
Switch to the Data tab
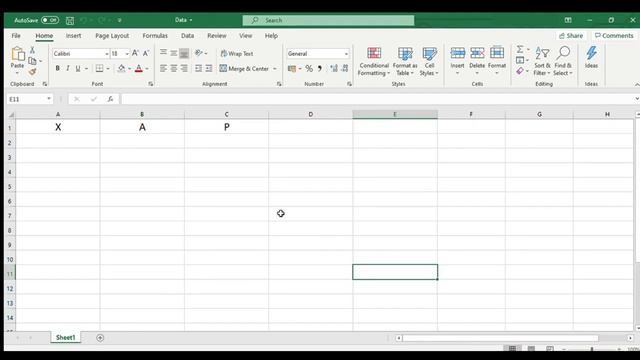pyautogui.click(x=187, y=36)
